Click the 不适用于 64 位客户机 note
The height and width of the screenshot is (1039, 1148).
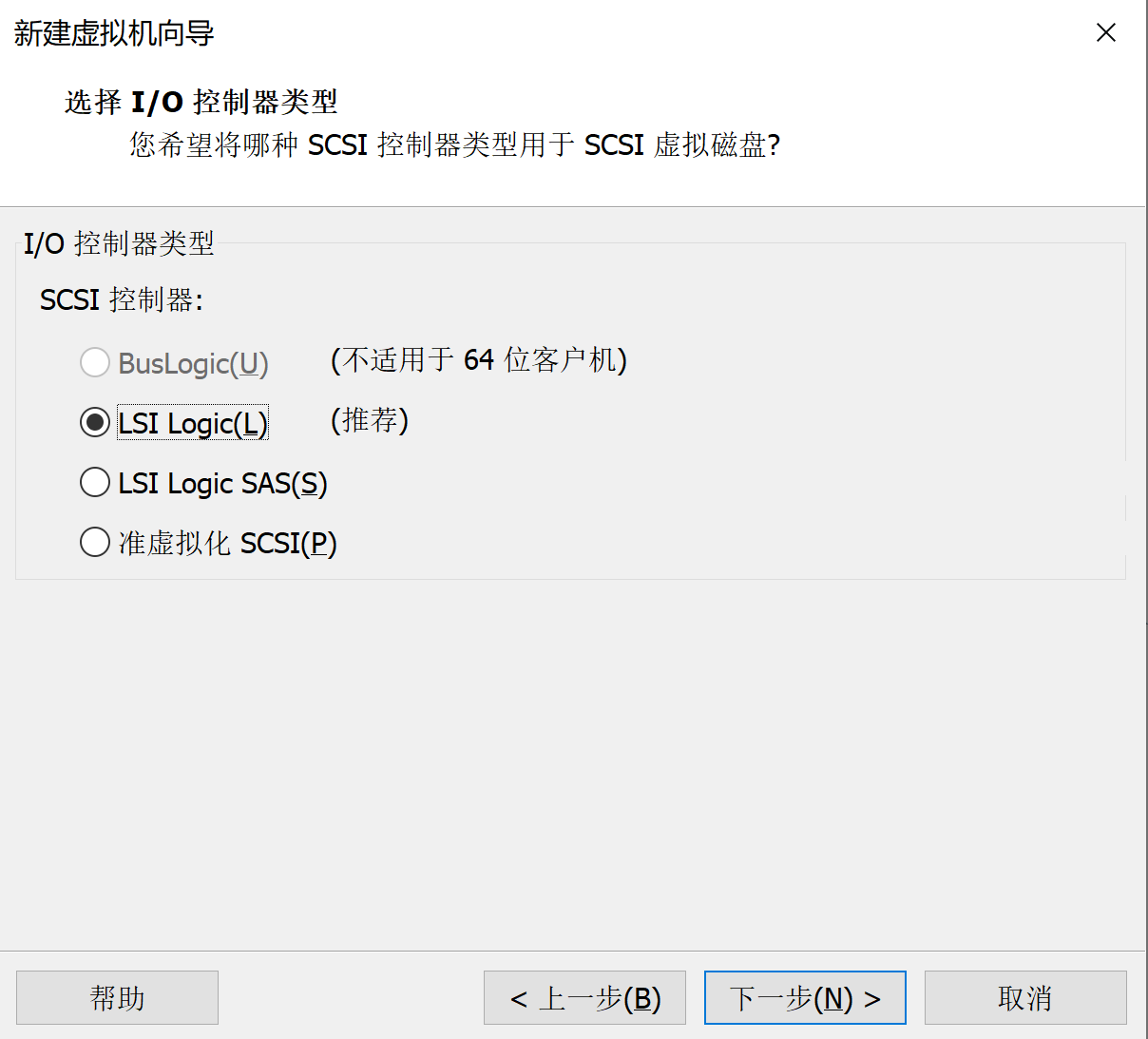click(478, 360)
